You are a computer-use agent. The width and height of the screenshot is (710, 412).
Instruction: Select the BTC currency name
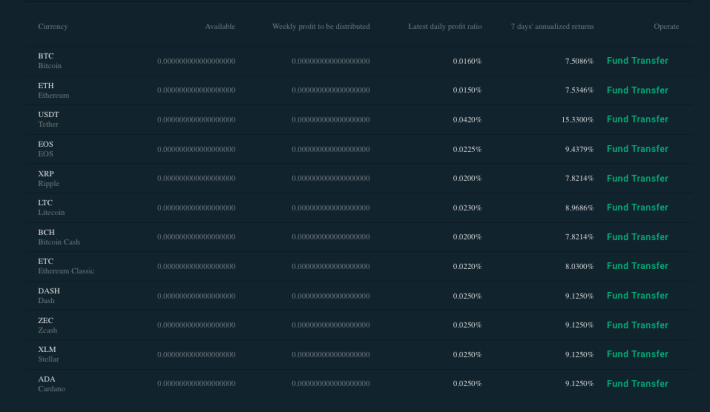point(46,56)
